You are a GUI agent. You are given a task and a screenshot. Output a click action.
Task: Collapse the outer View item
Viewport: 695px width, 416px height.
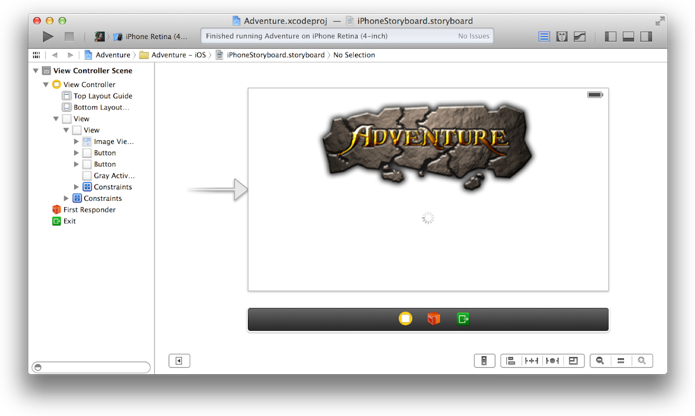pos(56,119)
